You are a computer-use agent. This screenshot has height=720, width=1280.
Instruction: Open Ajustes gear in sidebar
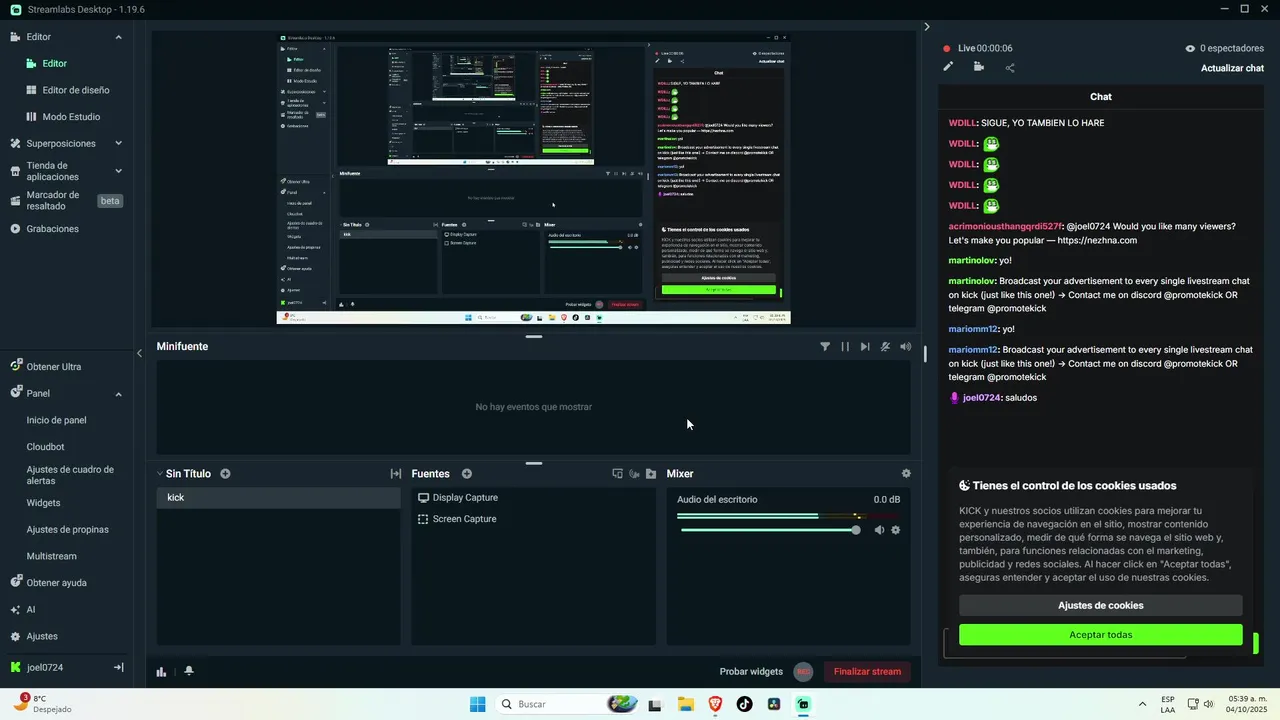(15, 636)
